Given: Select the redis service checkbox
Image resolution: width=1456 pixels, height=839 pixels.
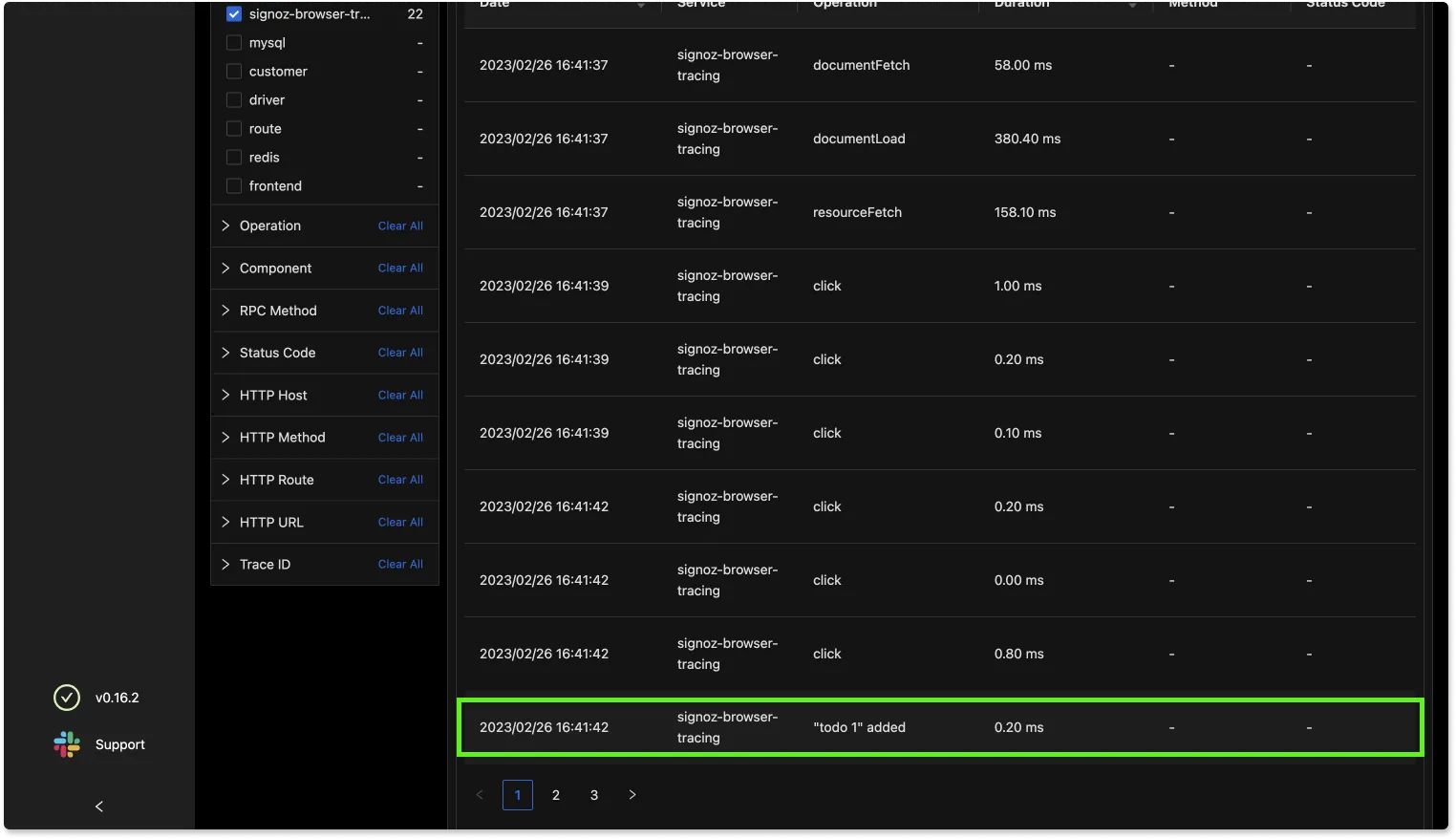Looking at the screenshot, I should tap(234, 158).
